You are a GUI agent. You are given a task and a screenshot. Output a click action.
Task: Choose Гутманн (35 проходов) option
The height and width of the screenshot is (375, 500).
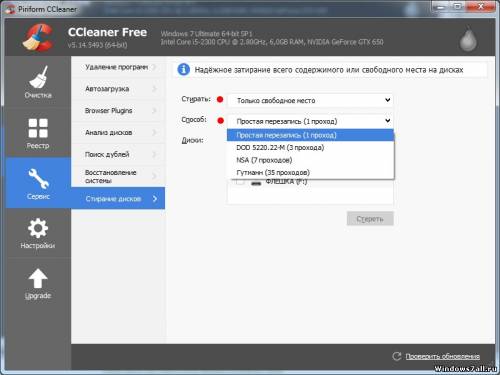(x=310, y=172)
